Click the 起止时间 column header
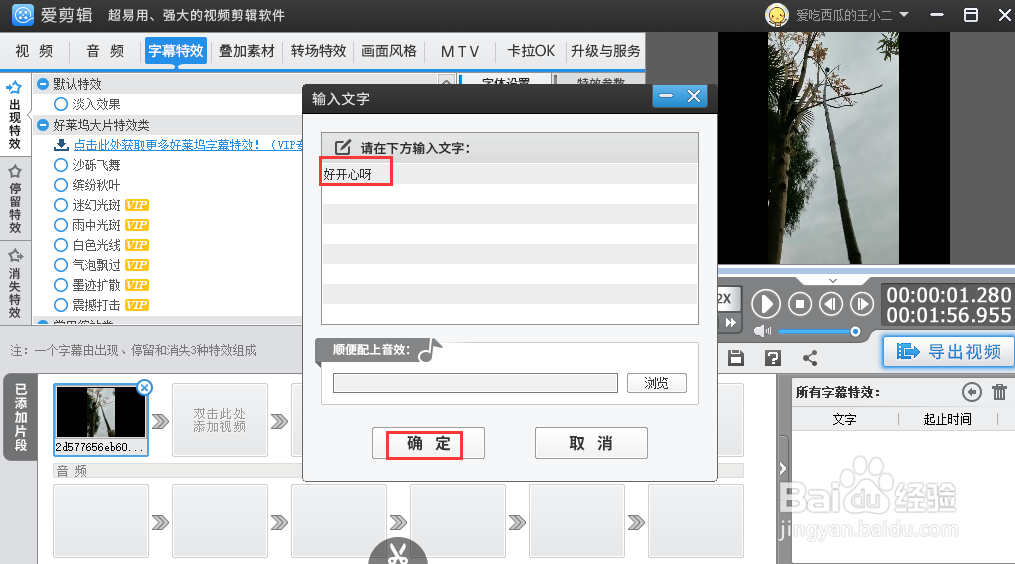 point(948,420)
